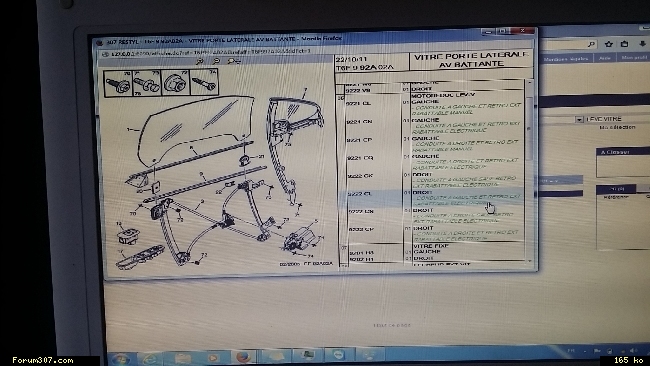Open the TeamViewer taskbar icon
The height and width of the screenshot is (366, 650).
339,355
